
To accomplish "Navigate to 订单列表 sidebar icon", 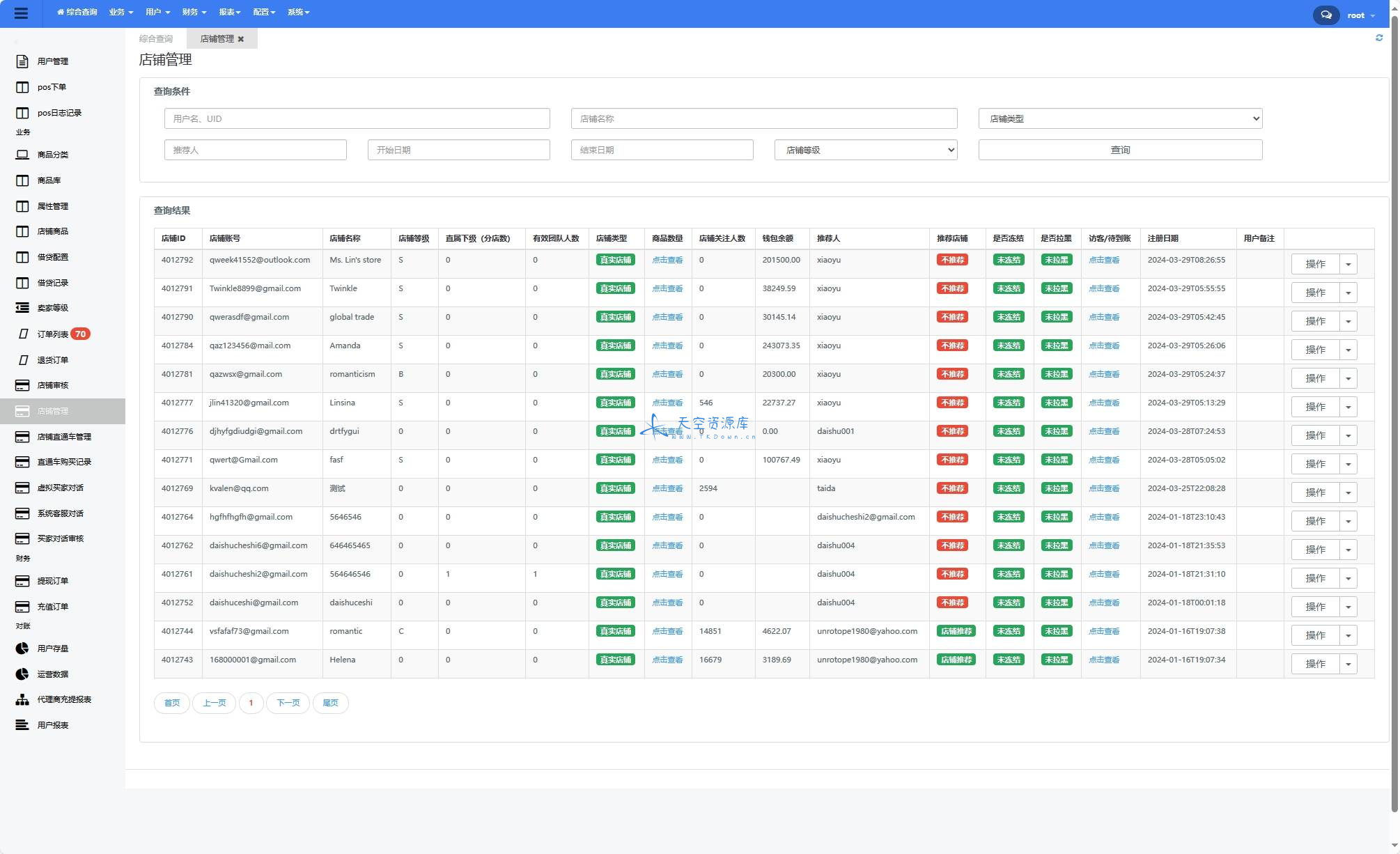I will coord(20,334).
